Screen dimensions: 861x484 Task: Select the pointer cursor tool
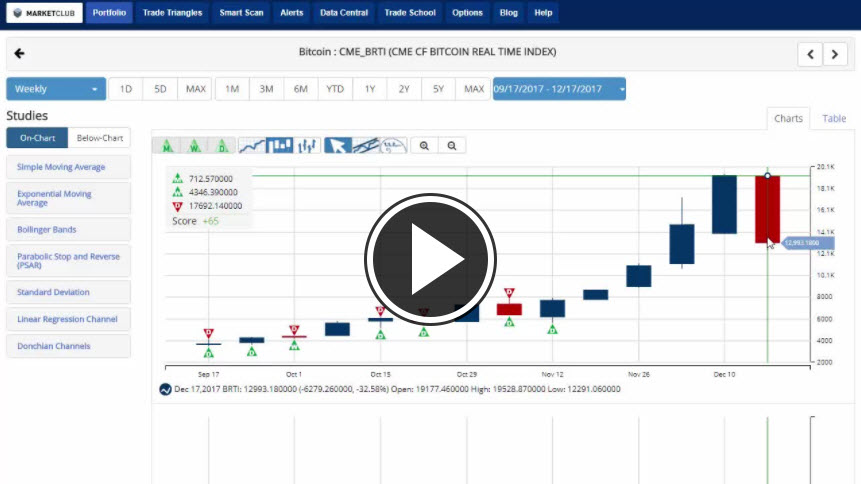(338, 146)
